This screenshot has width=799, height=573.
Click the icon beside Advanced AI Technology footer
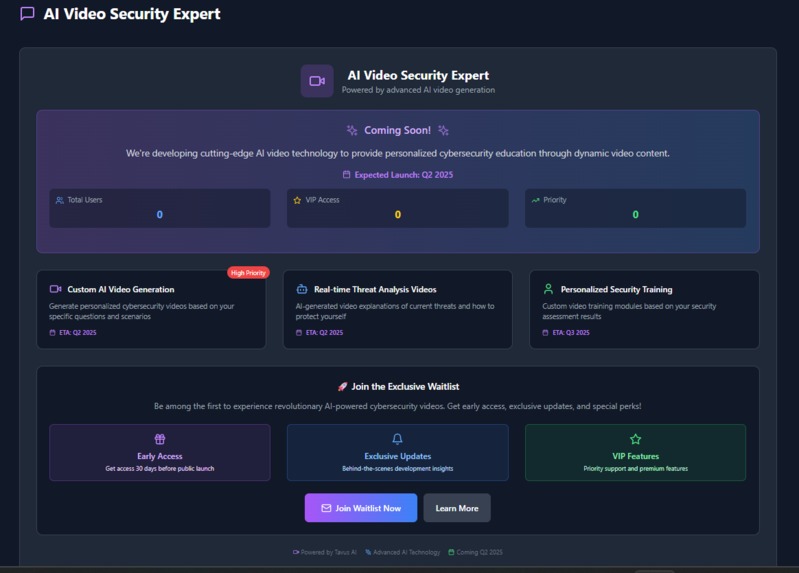tap(368, 552)
